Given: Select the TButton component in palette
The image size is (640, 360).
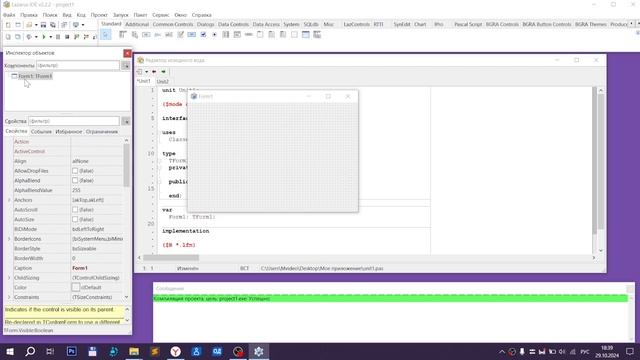Looking at the screenshot, I should click(x=146, y=35).
